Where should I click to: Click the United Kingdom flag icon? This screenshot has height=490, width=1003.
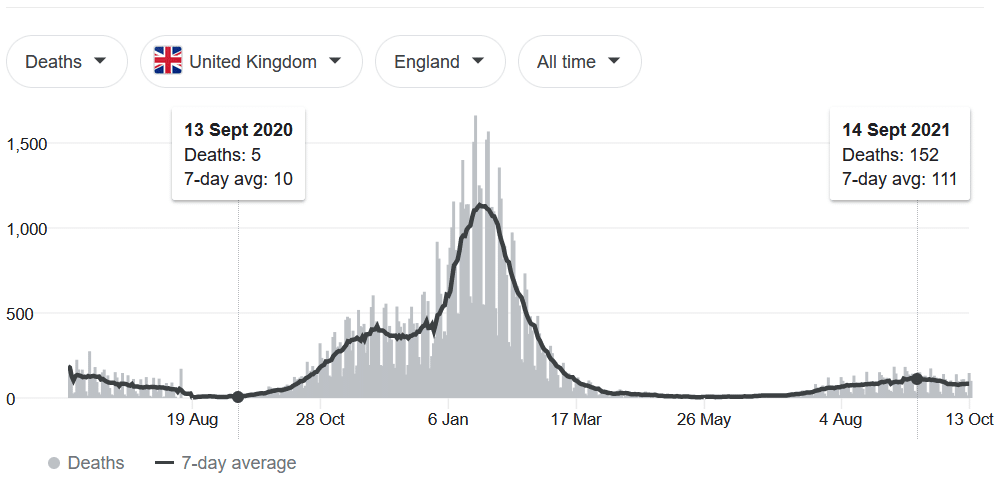click(167, 62)
